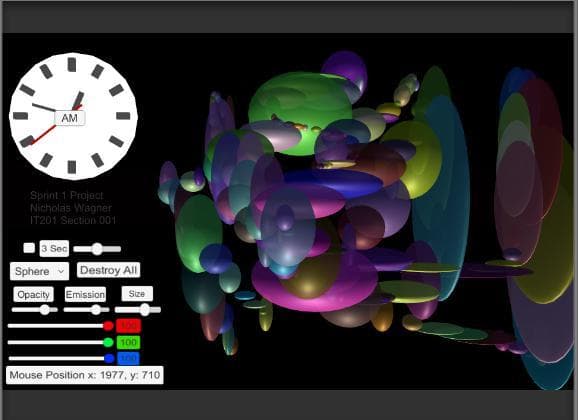Click the red value field
The image size is (578, 420).
128,326
